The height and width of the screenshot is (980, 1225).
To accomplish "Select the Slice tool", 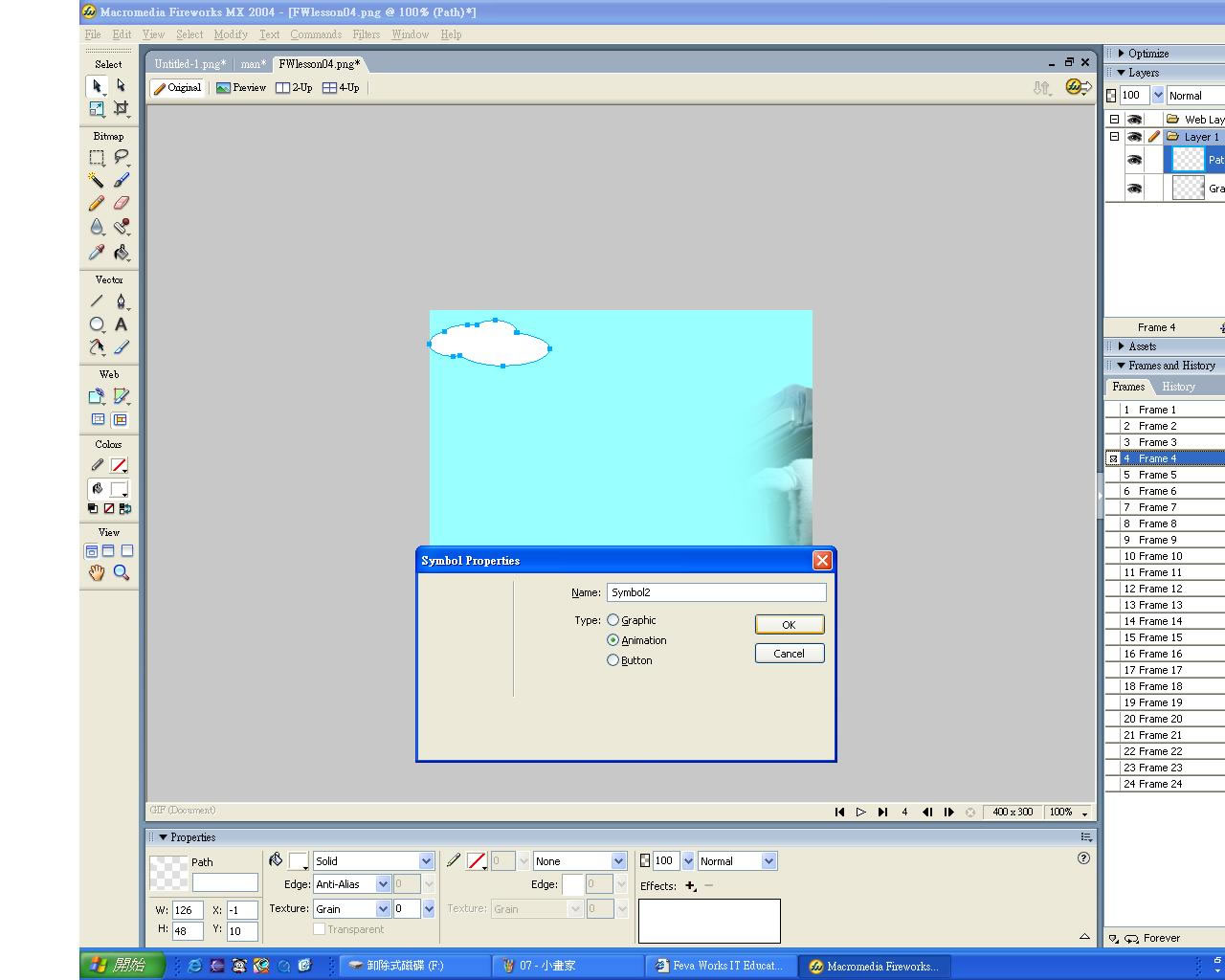I will pyautogui.click(x=121, y=396).
